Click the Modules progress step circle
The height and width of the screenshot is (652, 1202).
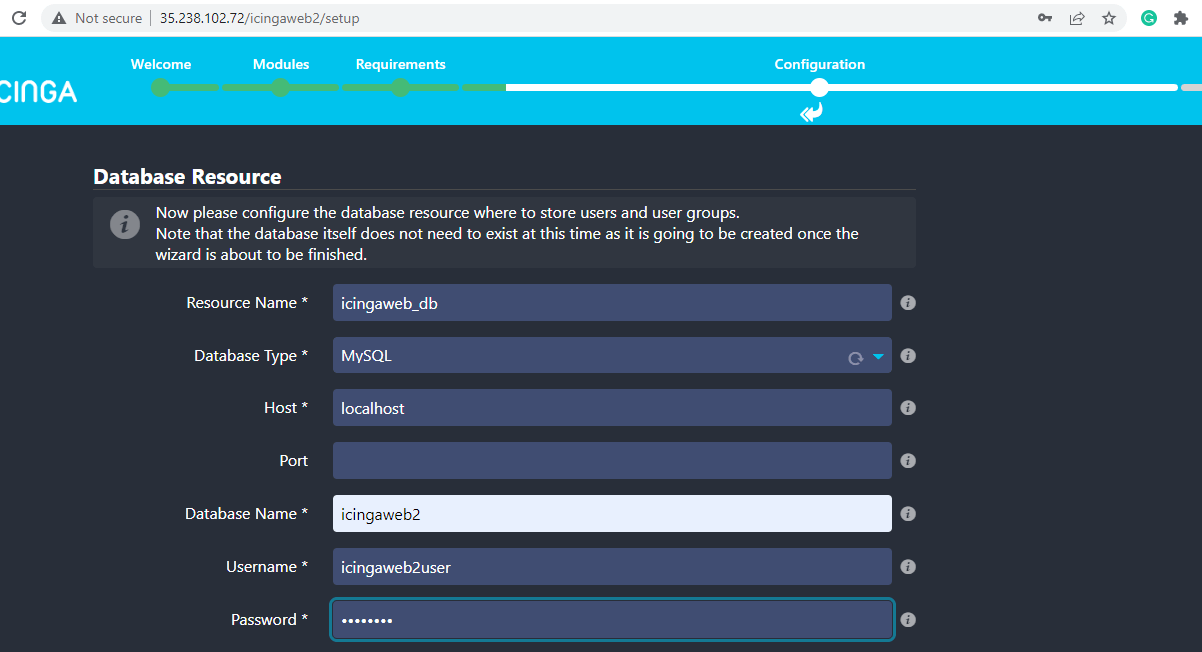281,88
